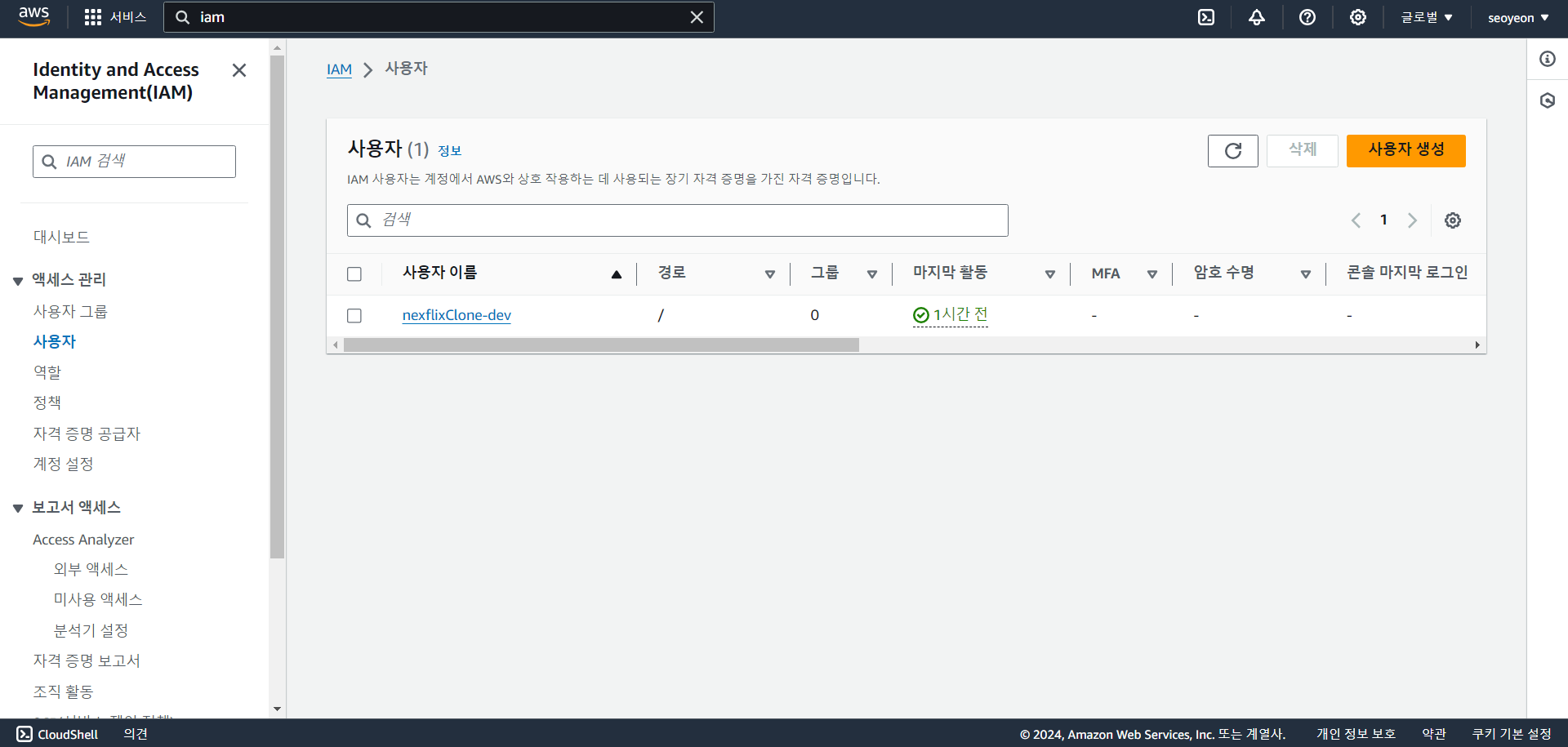
Task: Check the nexflixClone-dev row checkbox
Action: pos(354,316)
